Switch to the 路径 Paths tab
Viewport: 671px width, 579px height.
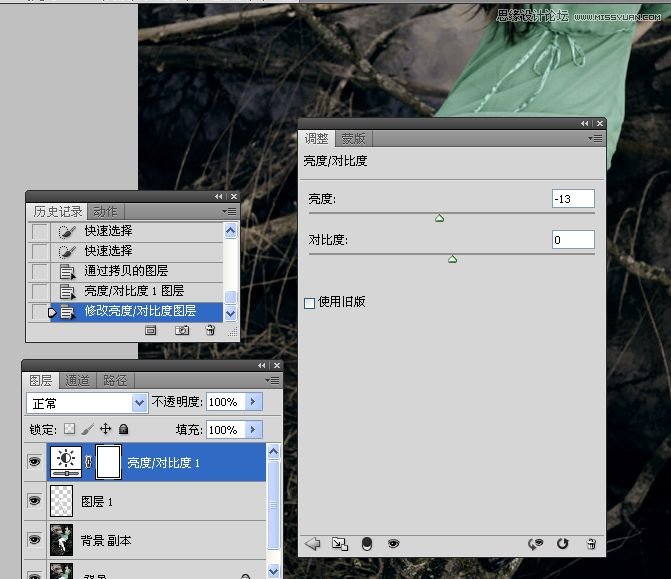click(115, 380)
